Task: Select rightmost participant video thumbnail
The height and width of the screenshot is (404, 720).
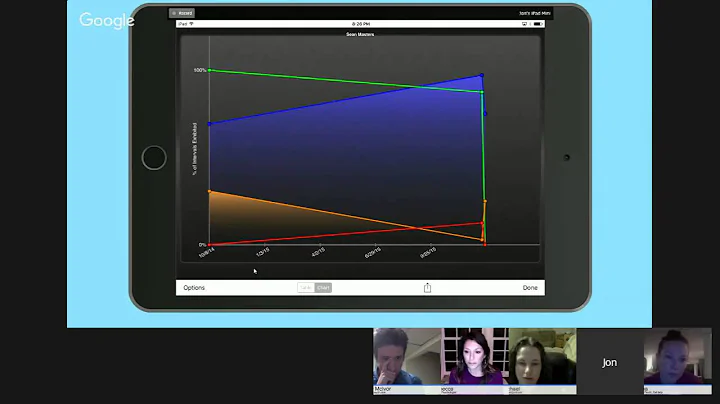Action: pyautogui.click(x=677, y=361)
